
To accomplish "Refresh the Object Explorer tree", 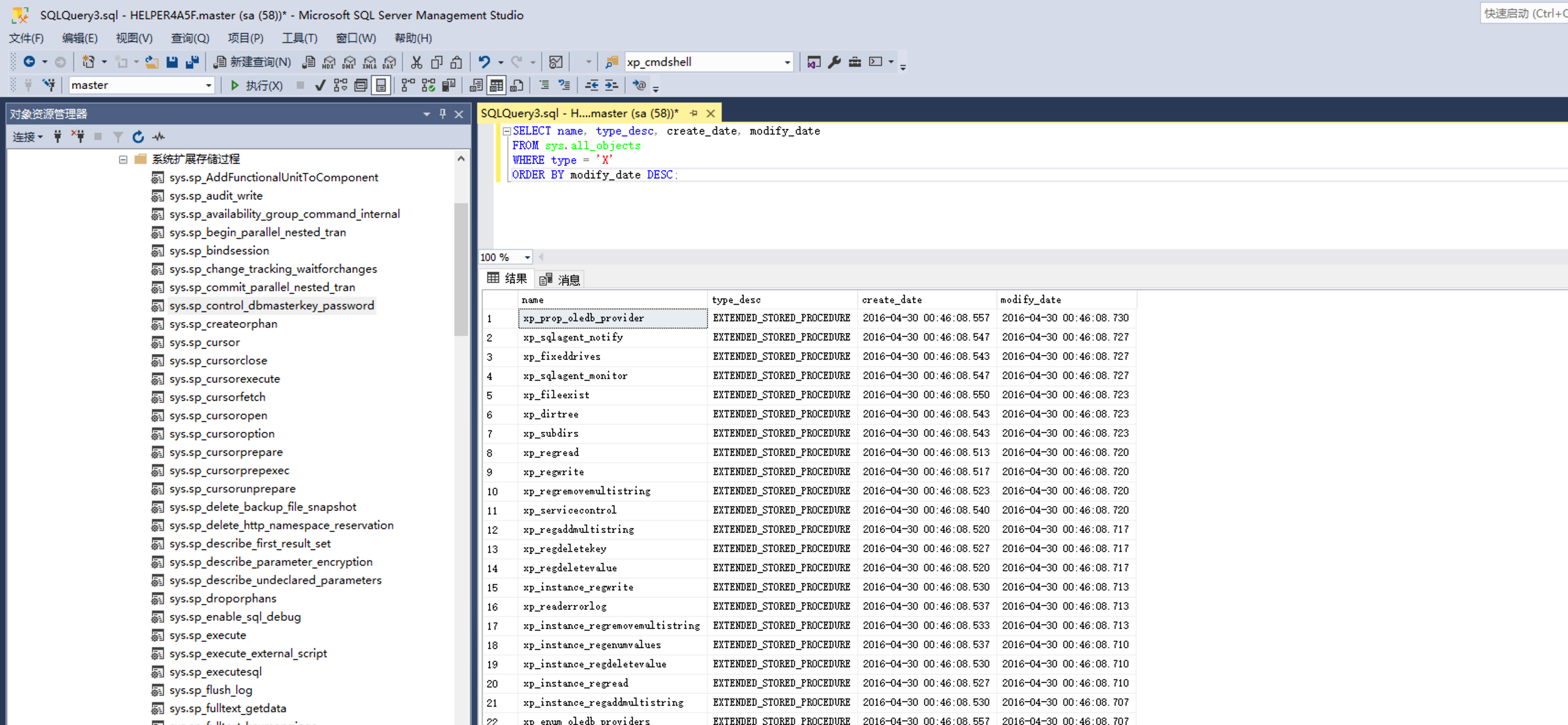I will tap(138, 137).
